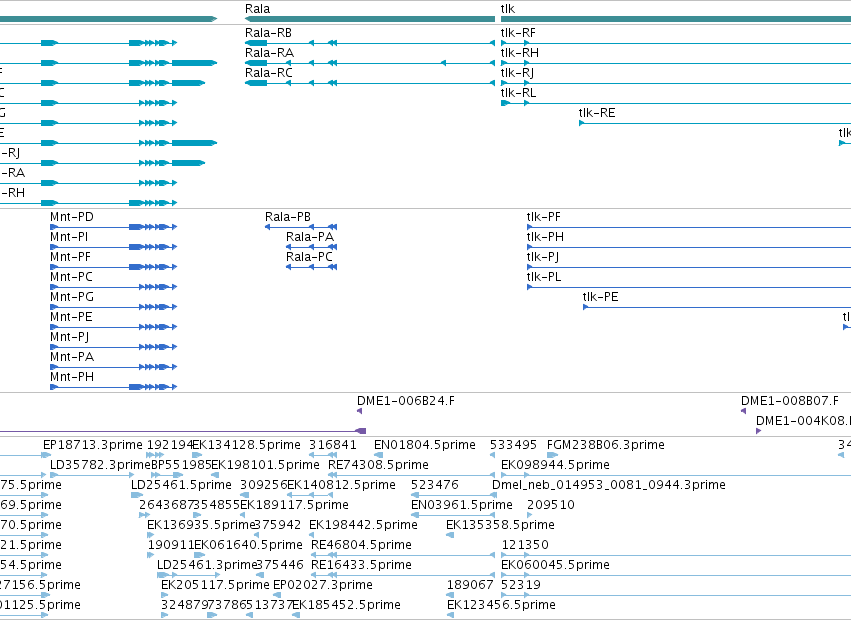Choose the 523476 alignment label

click(435, 485)
